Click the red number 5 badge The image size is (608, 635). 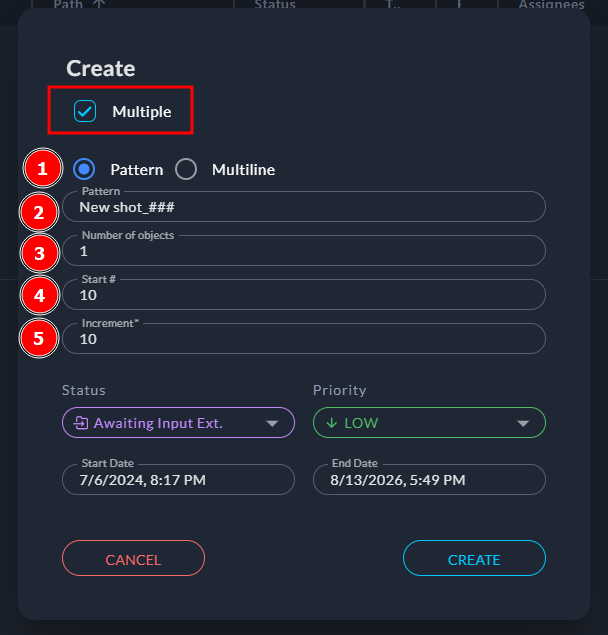pos(39,338)
